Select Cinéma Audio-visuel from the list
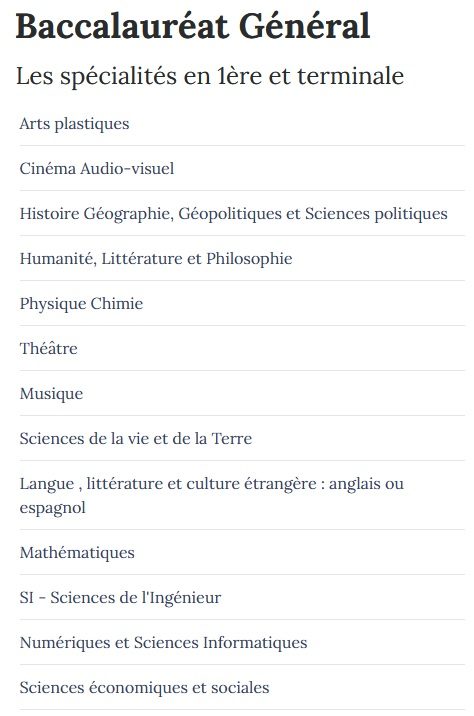Viewport: 474px width, 716px height. [242, 168]
